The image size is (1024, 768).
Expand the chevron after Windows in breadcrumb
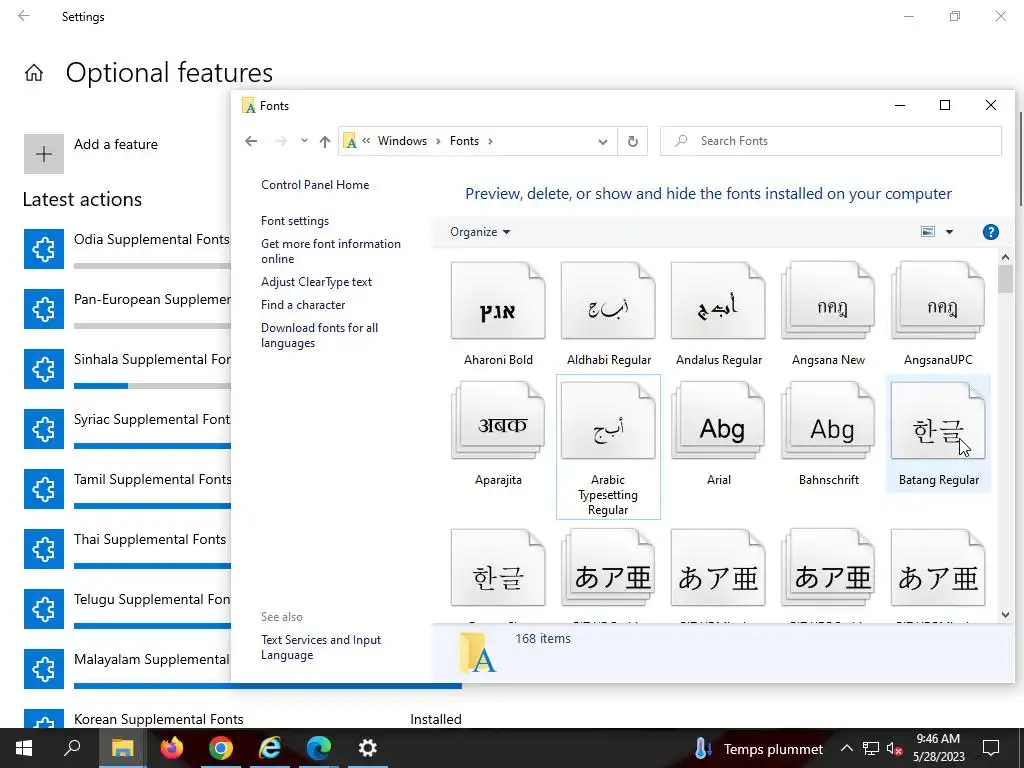[x=438, y=141]
